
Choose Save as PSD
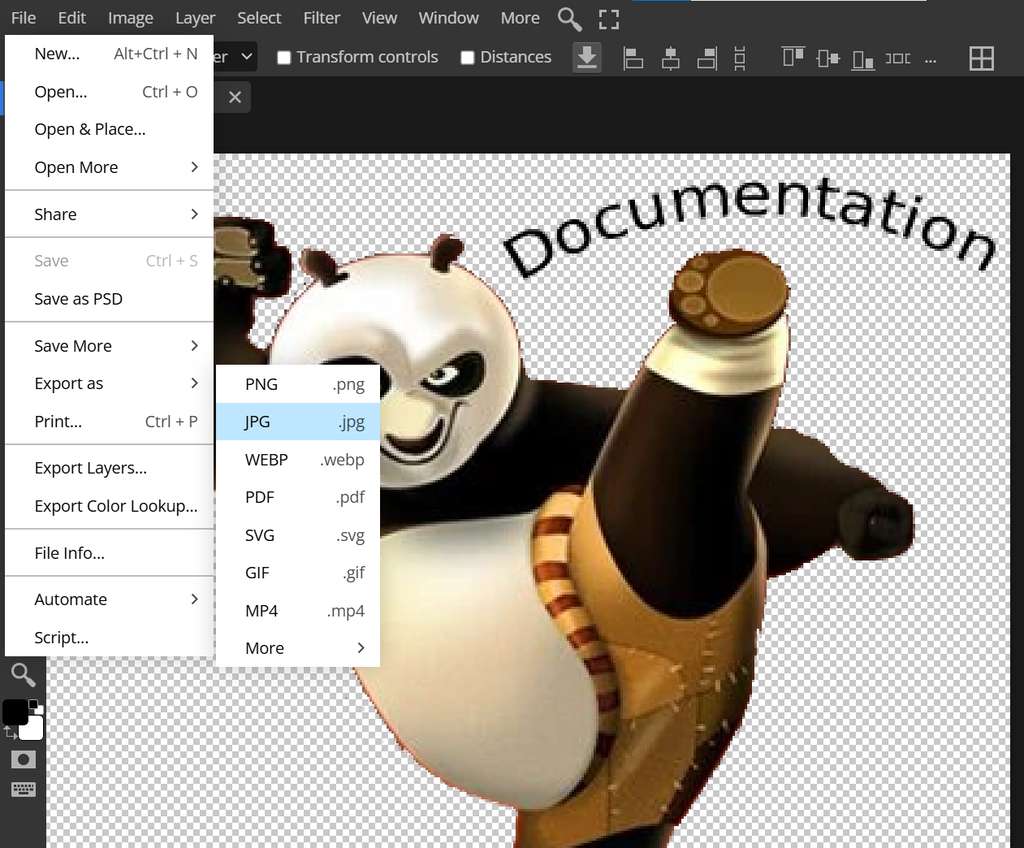109,299
